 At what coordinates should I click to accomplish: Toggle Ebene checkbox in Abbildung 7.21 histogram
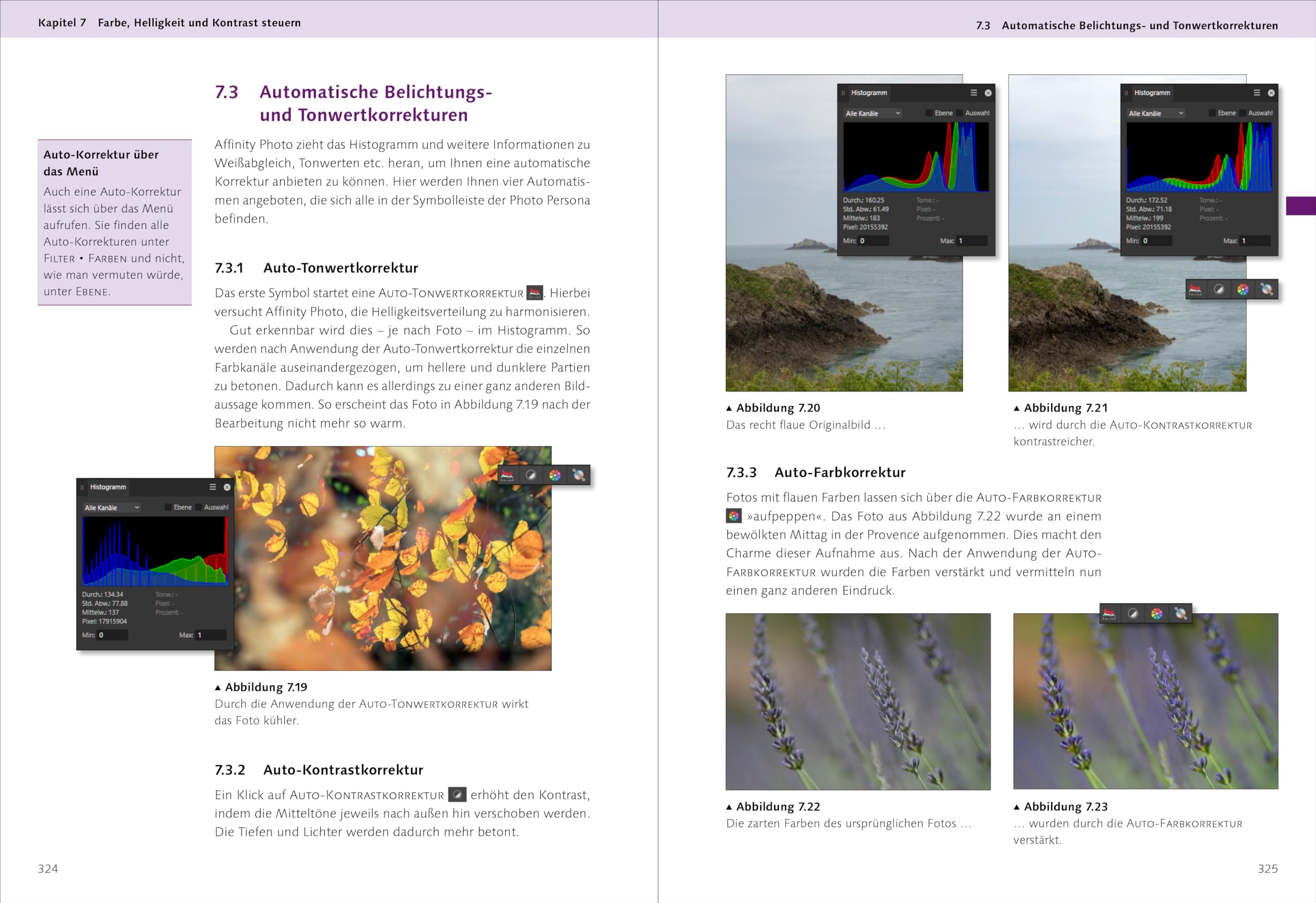click(x=1212, y=113)
